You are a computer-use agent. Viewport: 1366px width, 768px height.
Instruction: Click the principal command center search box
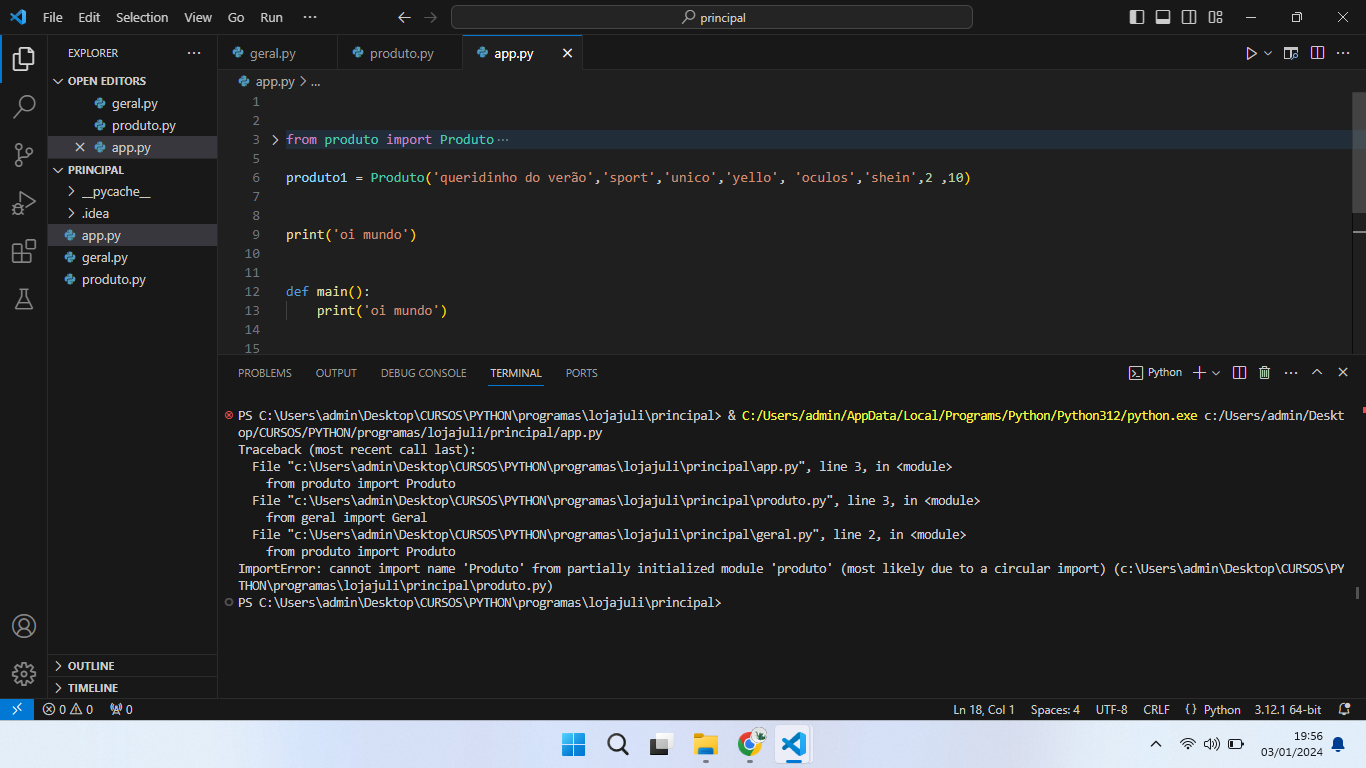[712, 17]
